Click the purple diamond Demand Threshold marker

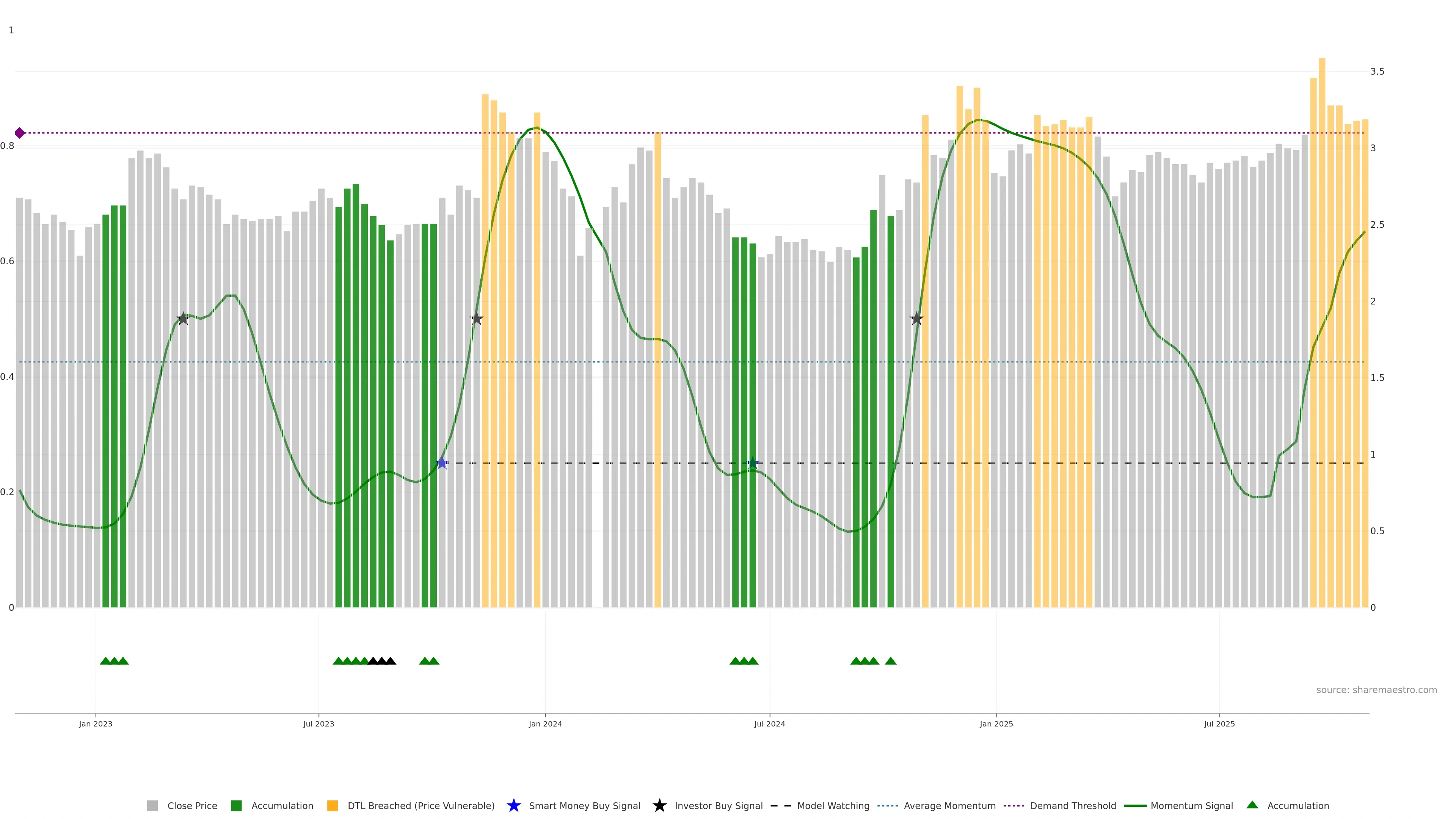(x=20, y=133)
